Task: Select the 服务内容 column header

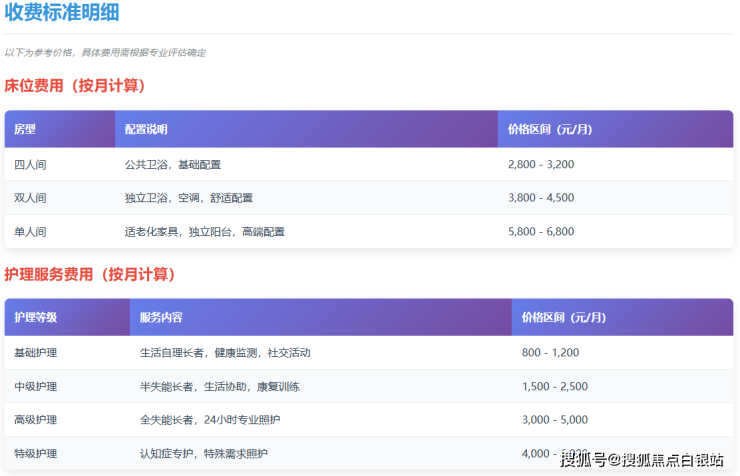Action: coord(161,318)
